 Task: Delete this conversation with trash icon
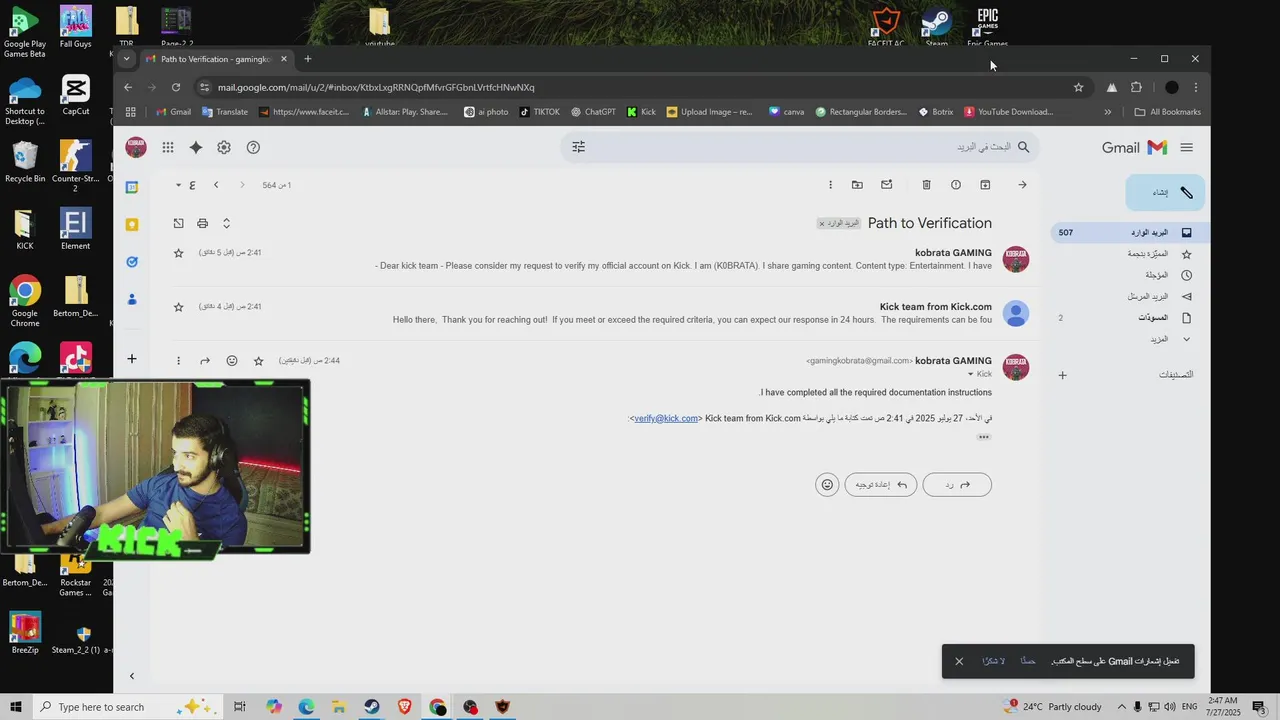(926, 185)
